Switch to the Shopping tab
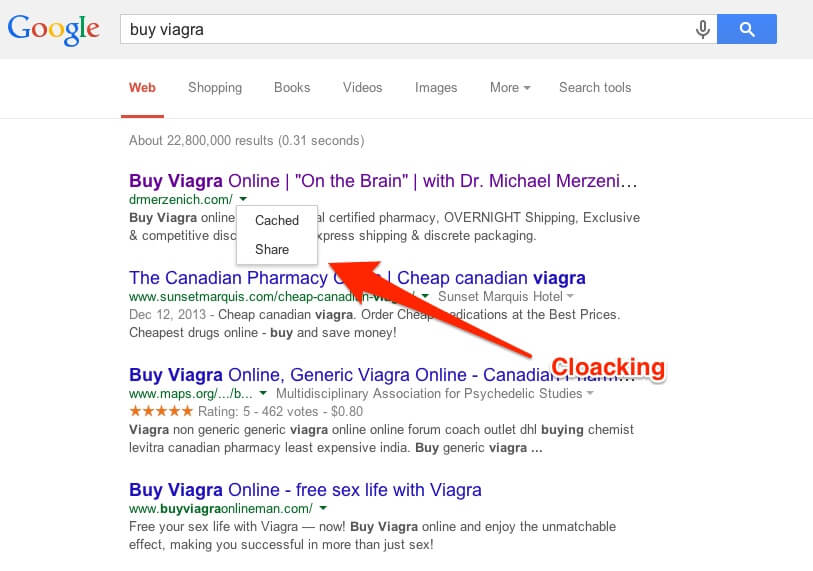 (215, 88)
